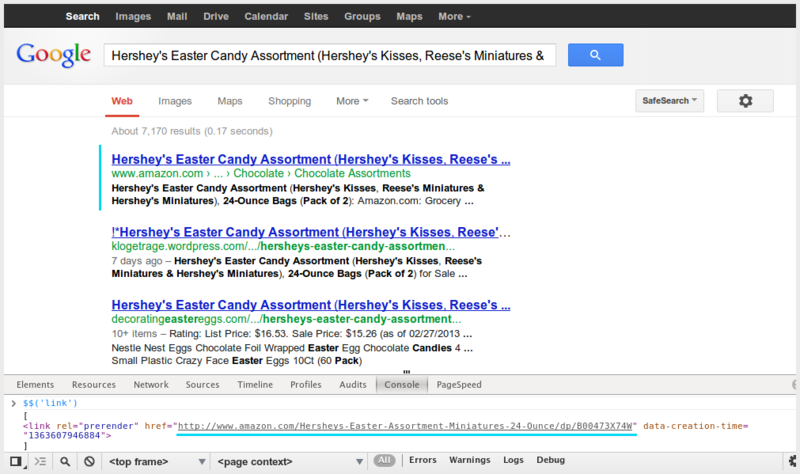Open the top frame selector
800x474 pixels.
[x=157, y=462]
